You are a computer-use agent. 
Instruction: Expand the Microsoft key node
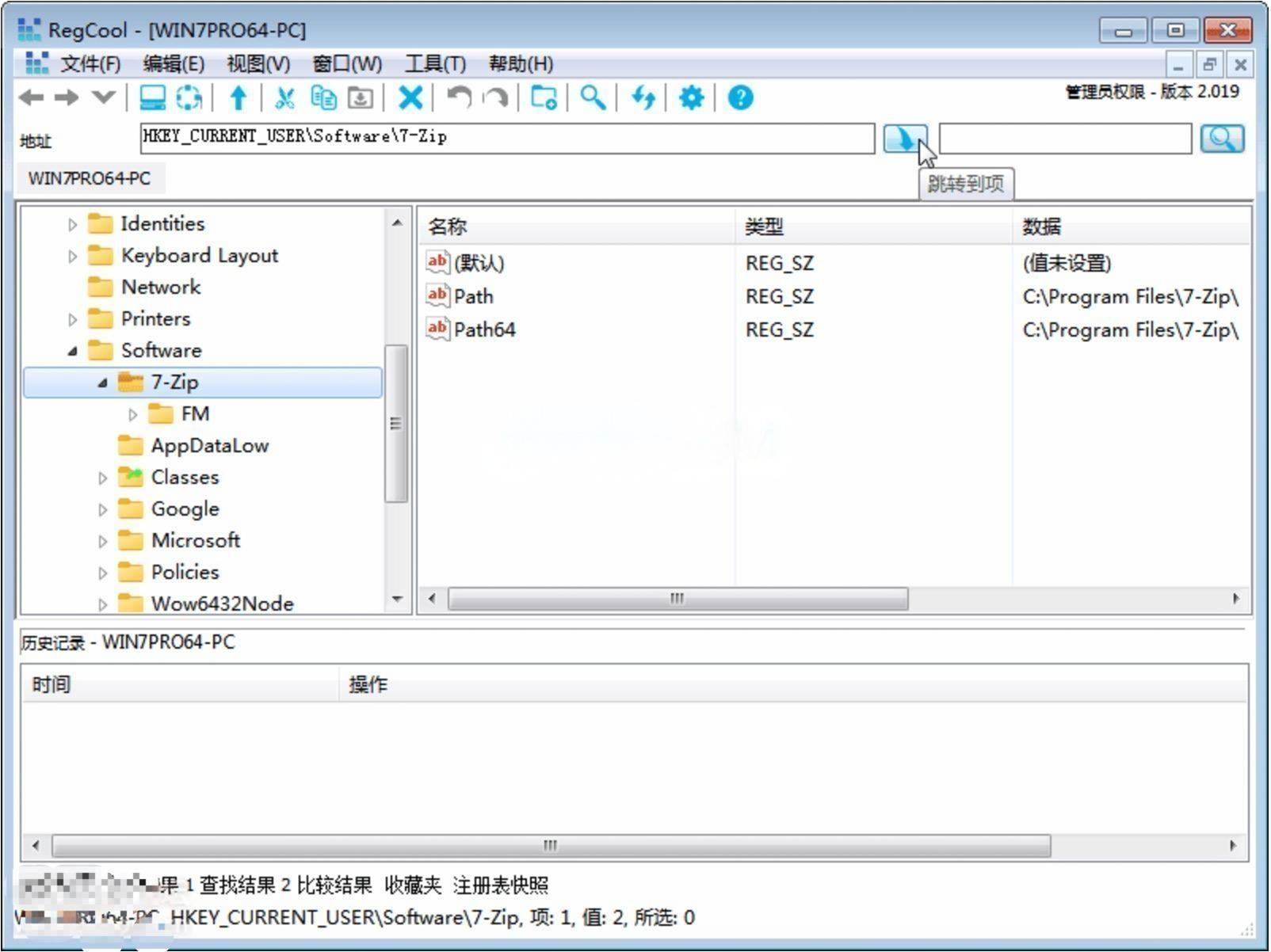[102, 541]
